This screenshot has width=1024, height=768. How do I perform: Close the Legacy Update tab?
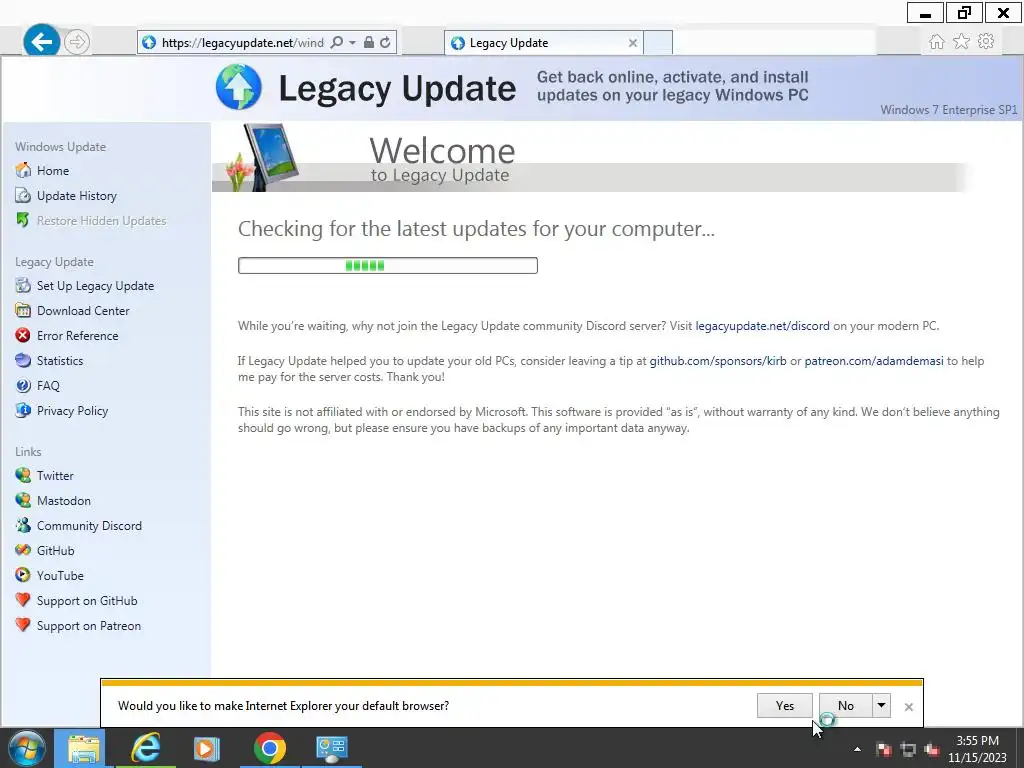click(x=632, y=43)
